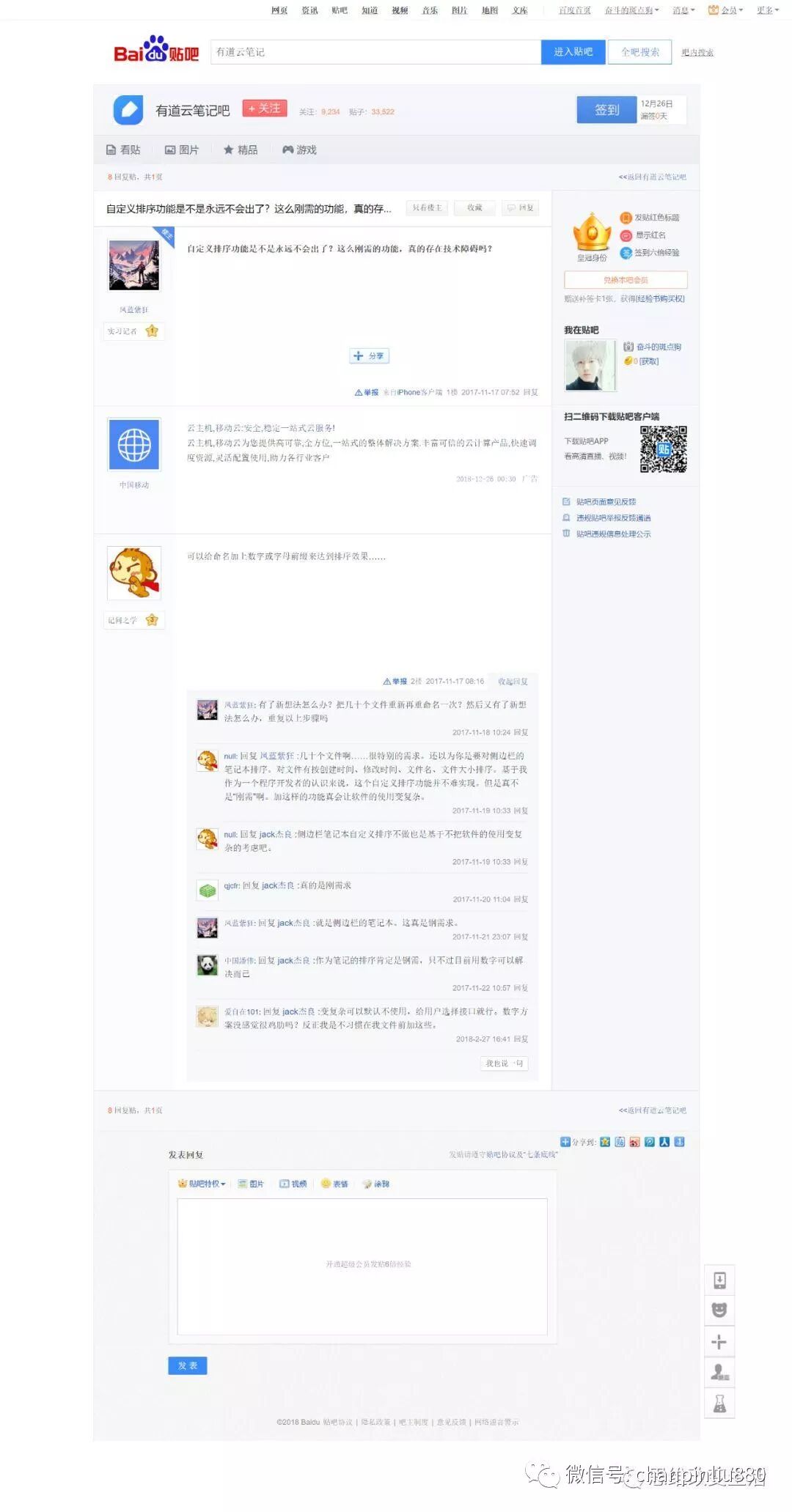Insert video with editor 视频 button

pyautogui.click(x=293, y=1184)
